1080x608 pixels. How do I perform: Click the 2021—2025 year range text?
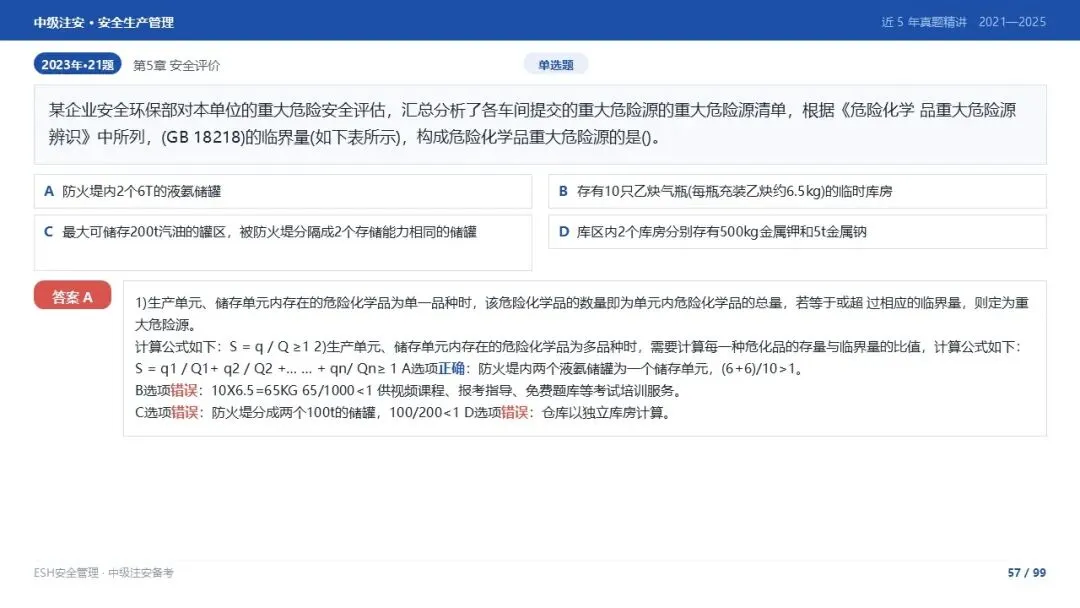point(1012,22)
